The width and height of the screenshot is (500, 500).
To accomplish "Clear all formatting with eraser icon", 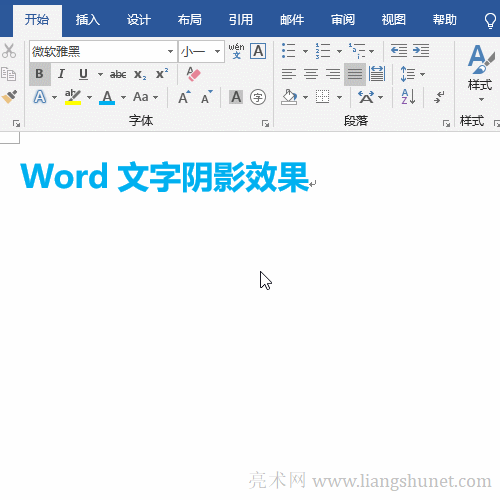I will (193, 74).
